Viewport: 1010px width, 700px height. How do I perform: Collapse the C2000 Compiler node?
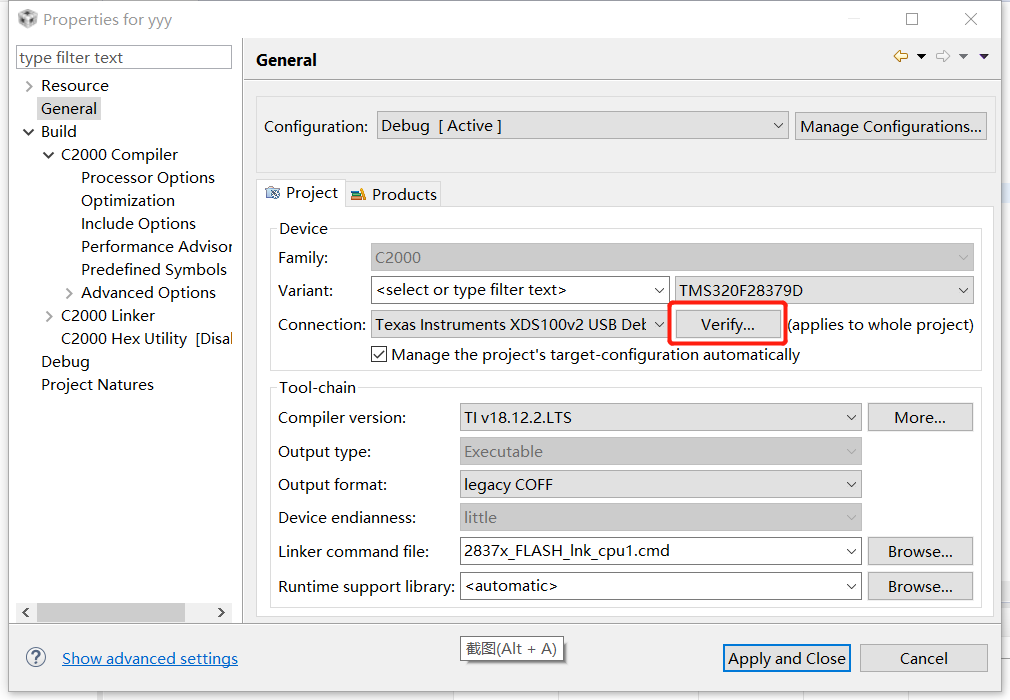click(49, 155)
